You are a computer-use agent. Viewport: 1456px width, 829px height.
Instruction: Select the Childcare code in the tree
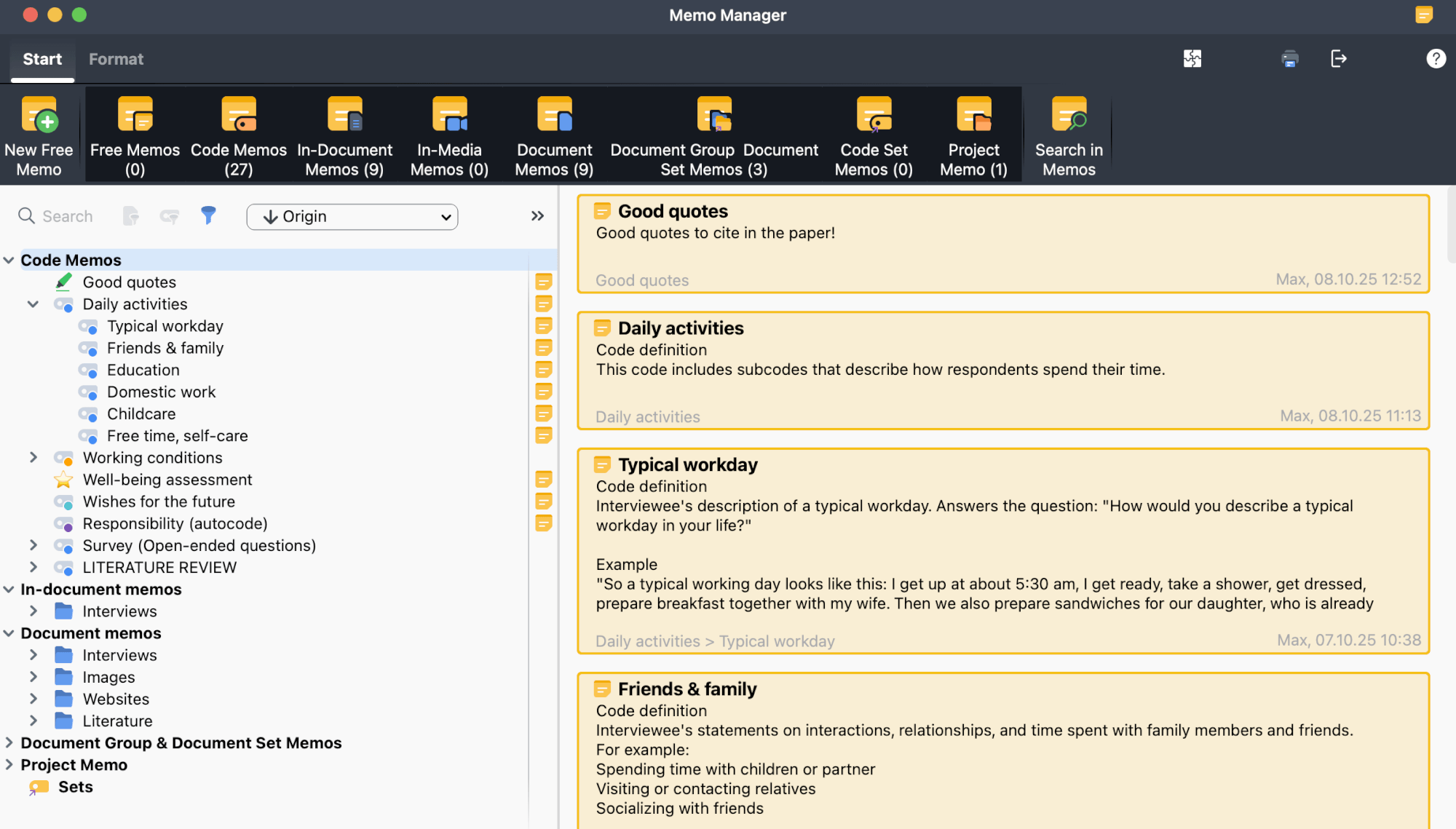click(x=141, y=413)
